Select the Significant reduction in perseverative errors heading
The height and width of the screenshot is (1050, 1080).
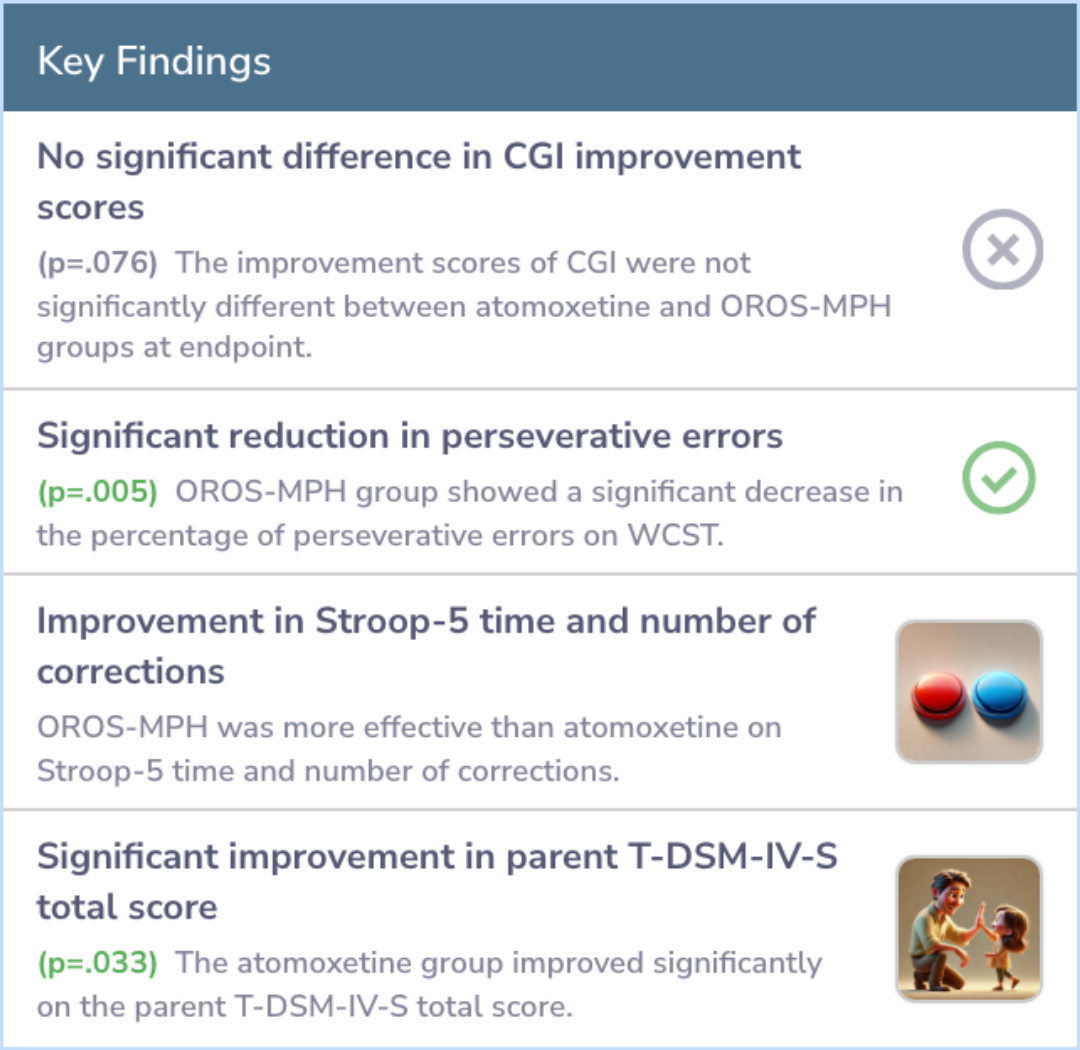(410, 435)
